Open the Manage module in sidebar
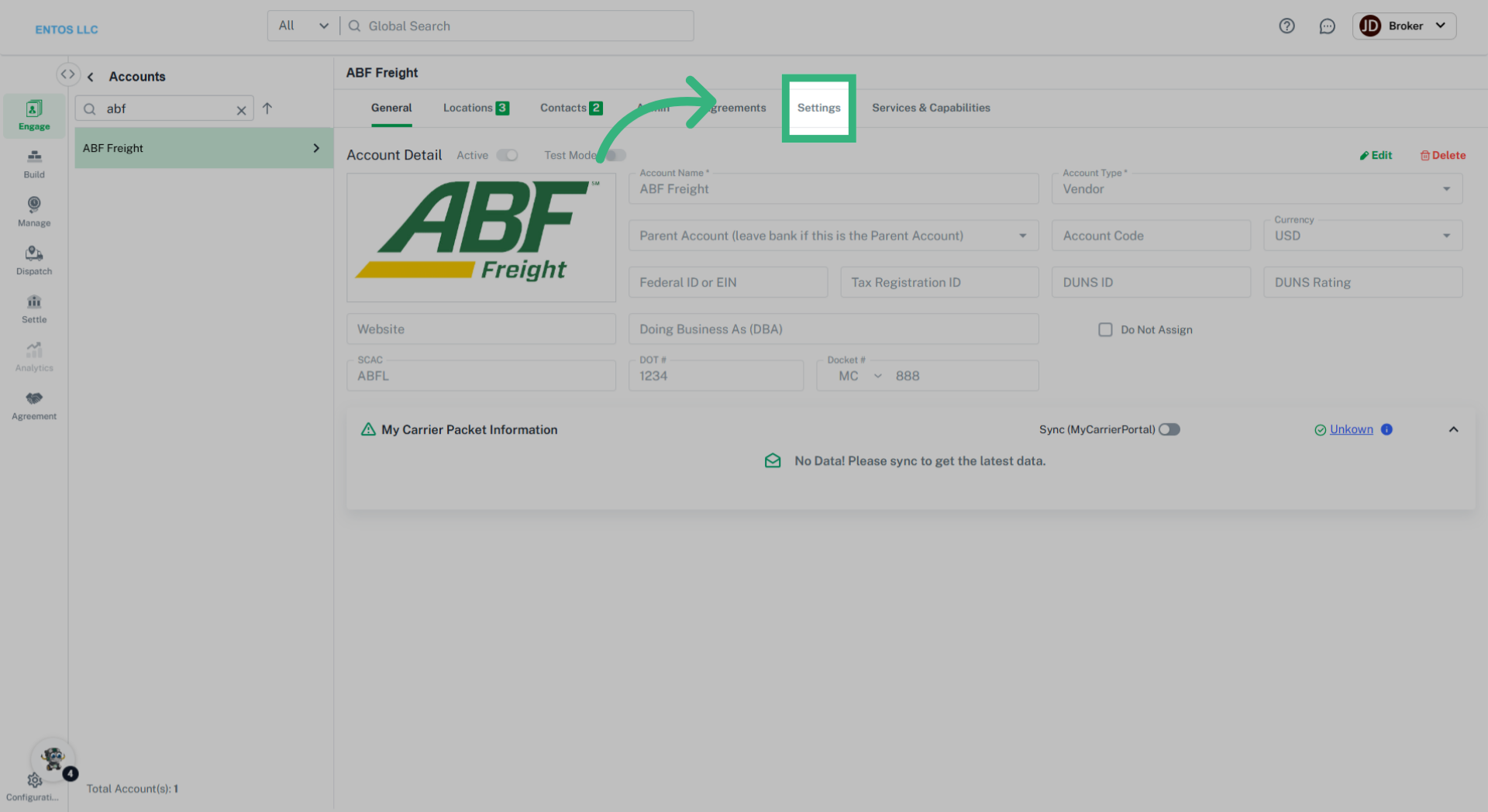 point(34,212)
